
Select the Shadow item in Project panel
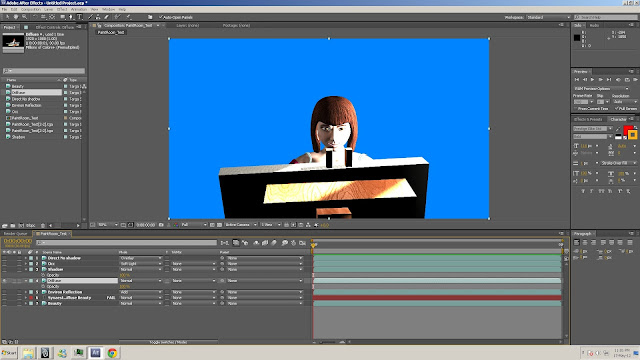point(18,137)
